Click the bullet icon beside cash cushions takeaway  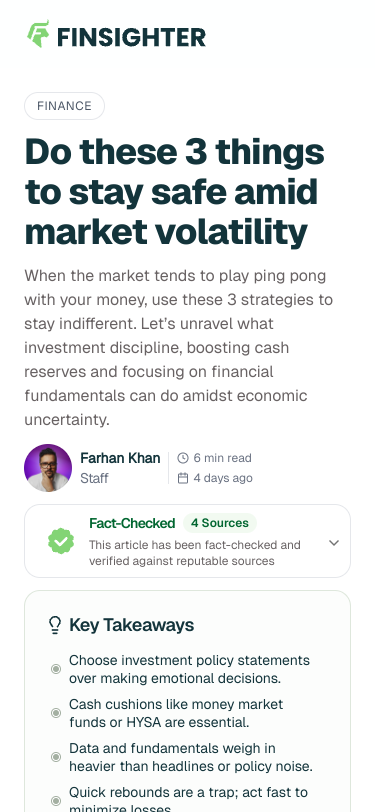tap(56, 713)
